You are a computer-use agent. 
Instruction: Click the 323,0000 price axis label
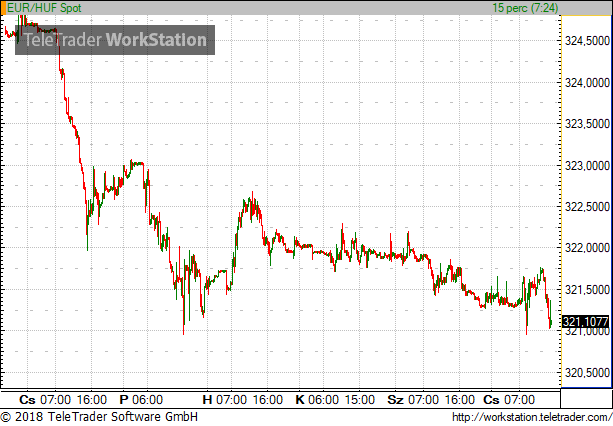click(587, 166)
